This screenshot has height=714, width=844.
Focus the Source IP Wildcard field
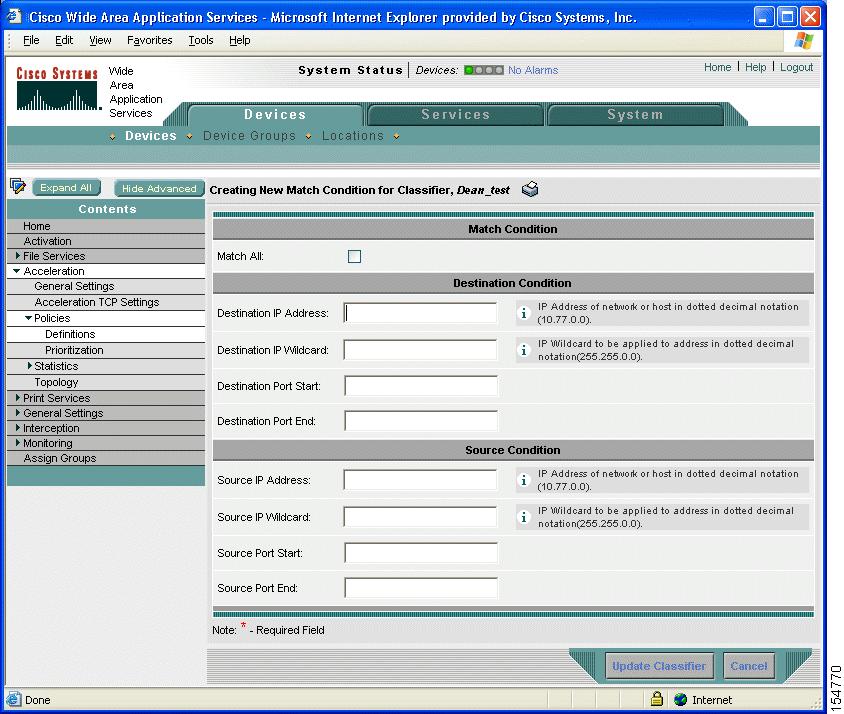point(420,517)
